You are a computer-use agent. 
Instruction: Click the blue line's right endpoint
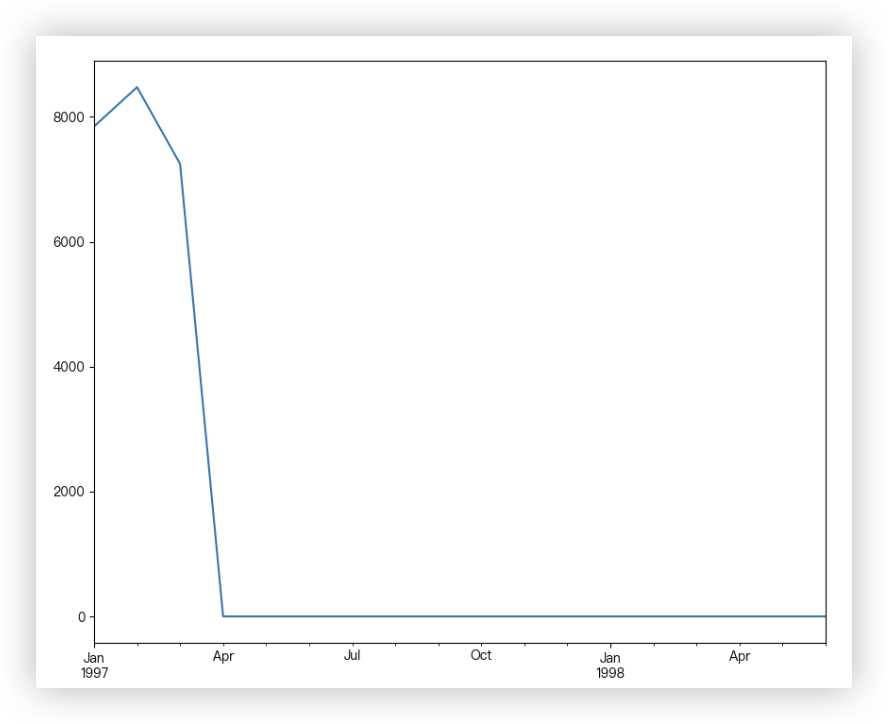pos(825,616)
